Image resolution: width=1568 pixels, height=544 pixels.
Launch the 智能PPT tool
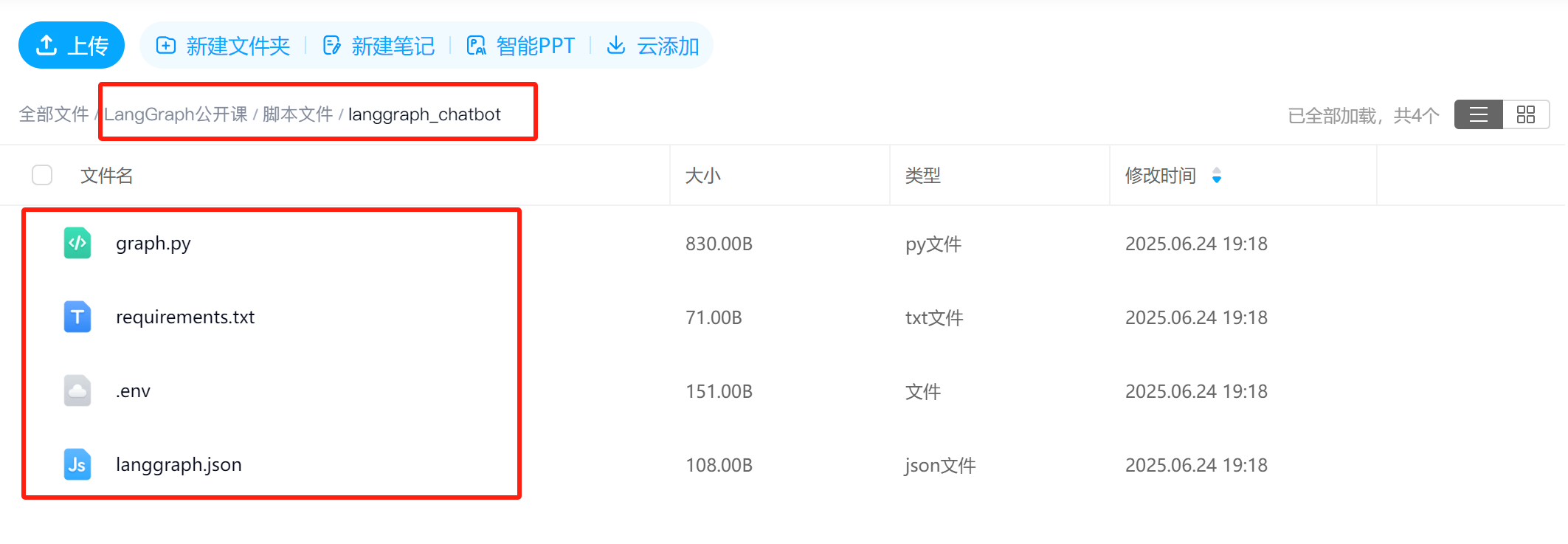click(x=520, y=46)
